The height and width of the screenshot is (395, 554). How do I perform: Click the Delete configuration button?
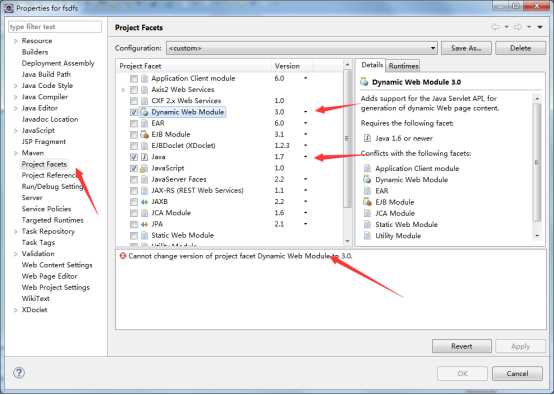point(520,48)
